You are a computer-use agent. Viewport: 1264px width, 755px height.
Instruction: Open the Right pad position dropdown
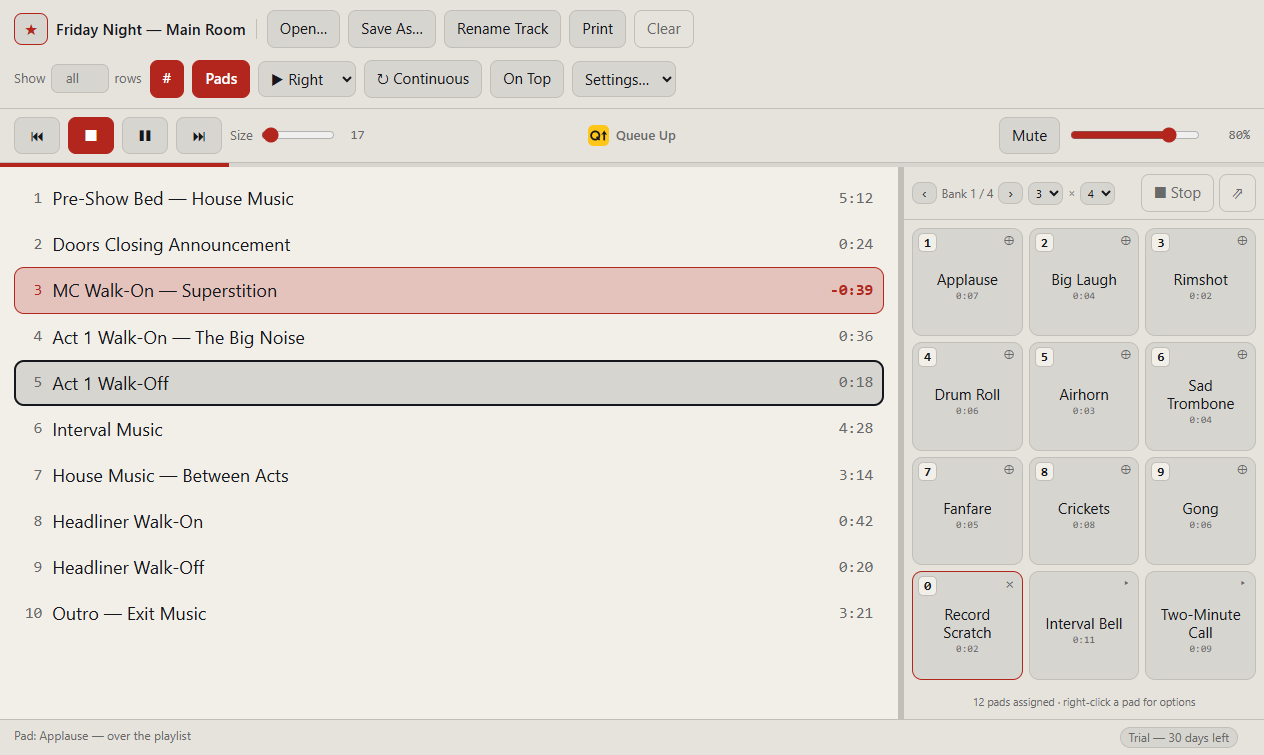click(307, 79)
